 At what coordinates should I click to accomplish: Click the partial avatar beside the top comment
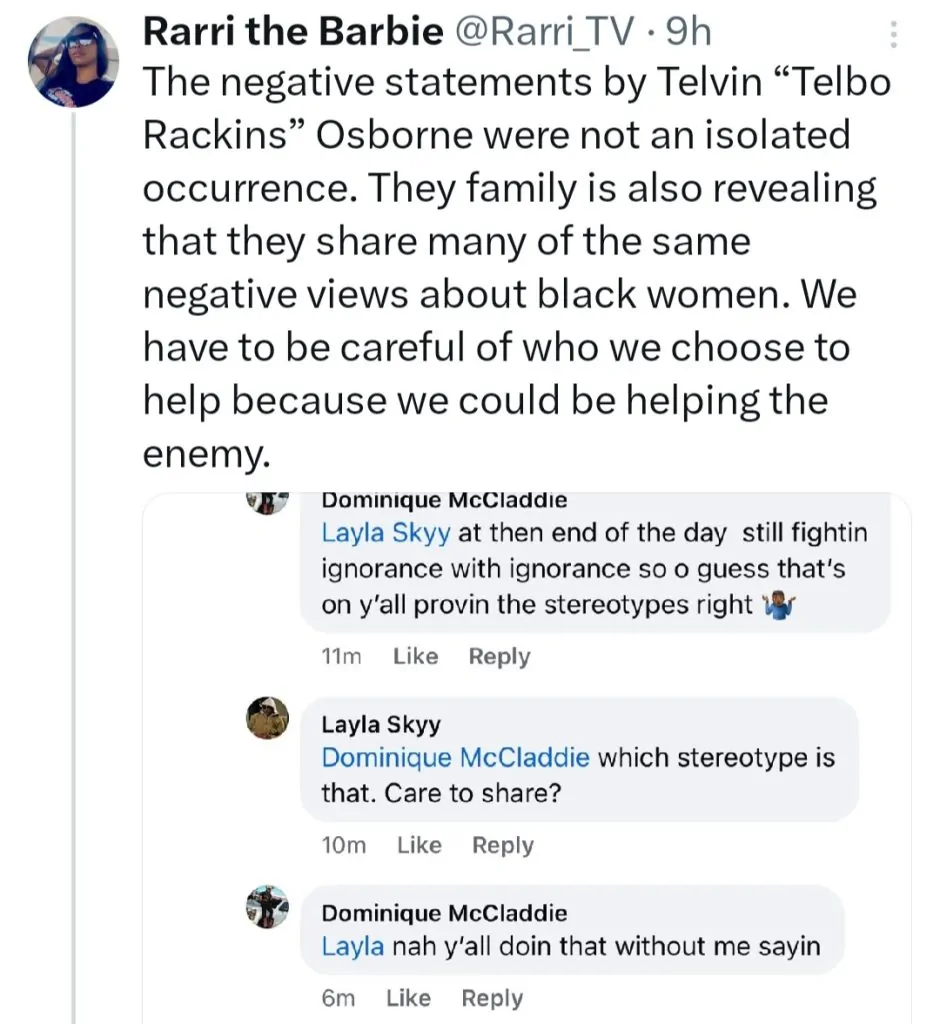(x=267, y=502)
